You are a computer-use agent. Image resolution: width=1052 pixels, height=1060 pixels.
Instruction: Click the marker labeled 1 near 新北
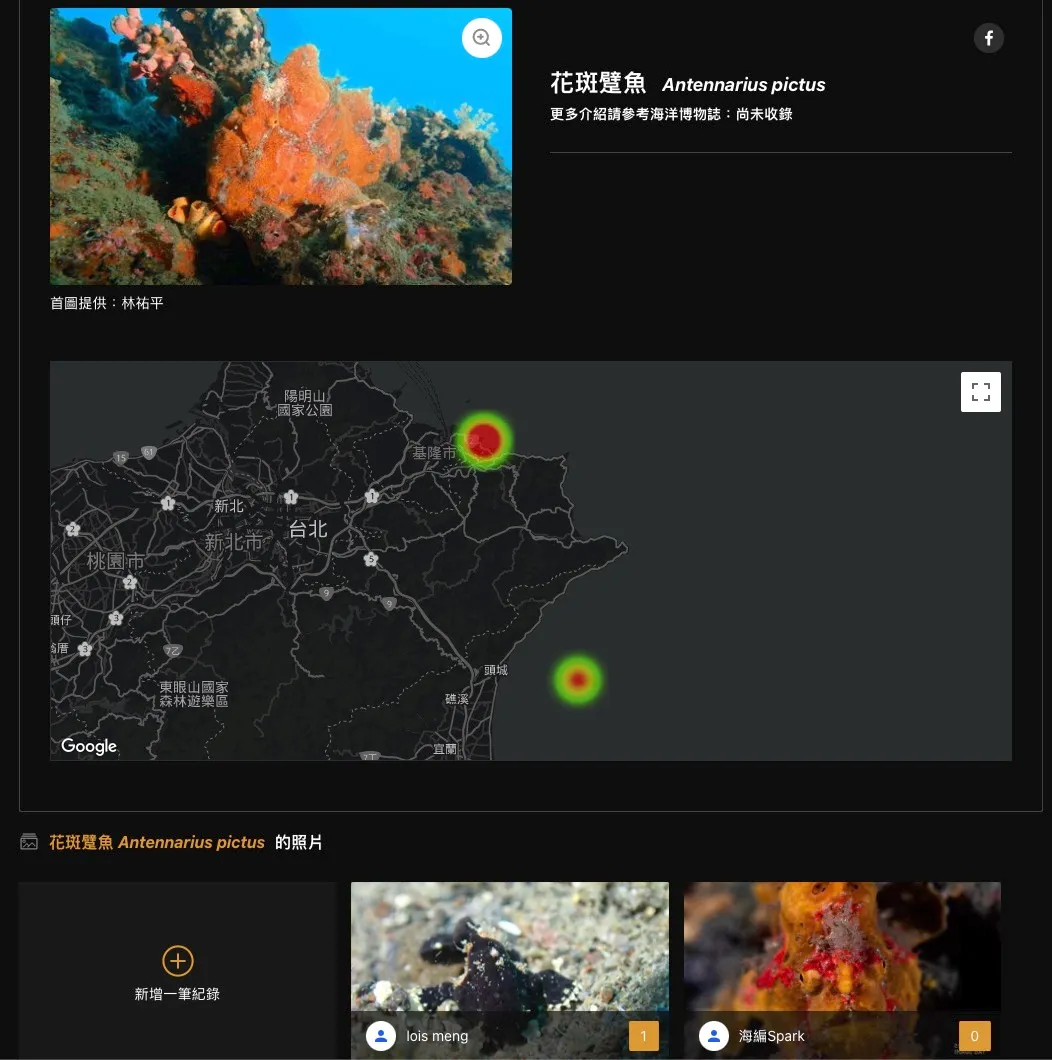[168, 504]
